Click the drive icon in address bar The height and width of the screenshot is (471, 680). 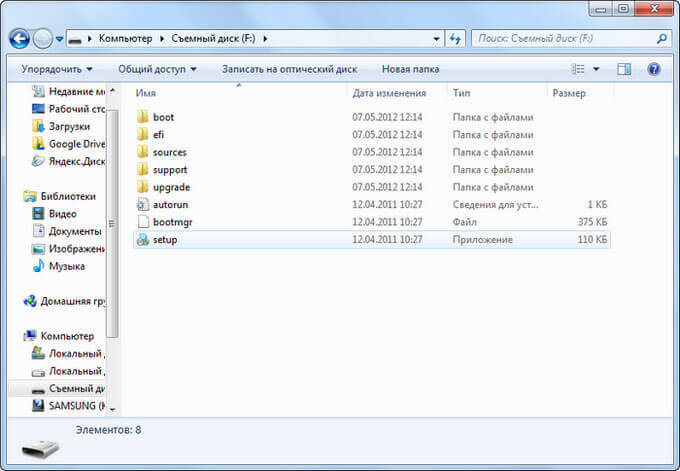[75, 40]
